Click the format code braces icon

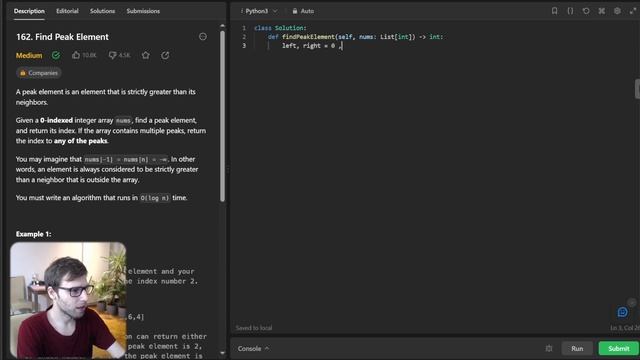coord(570,11)
